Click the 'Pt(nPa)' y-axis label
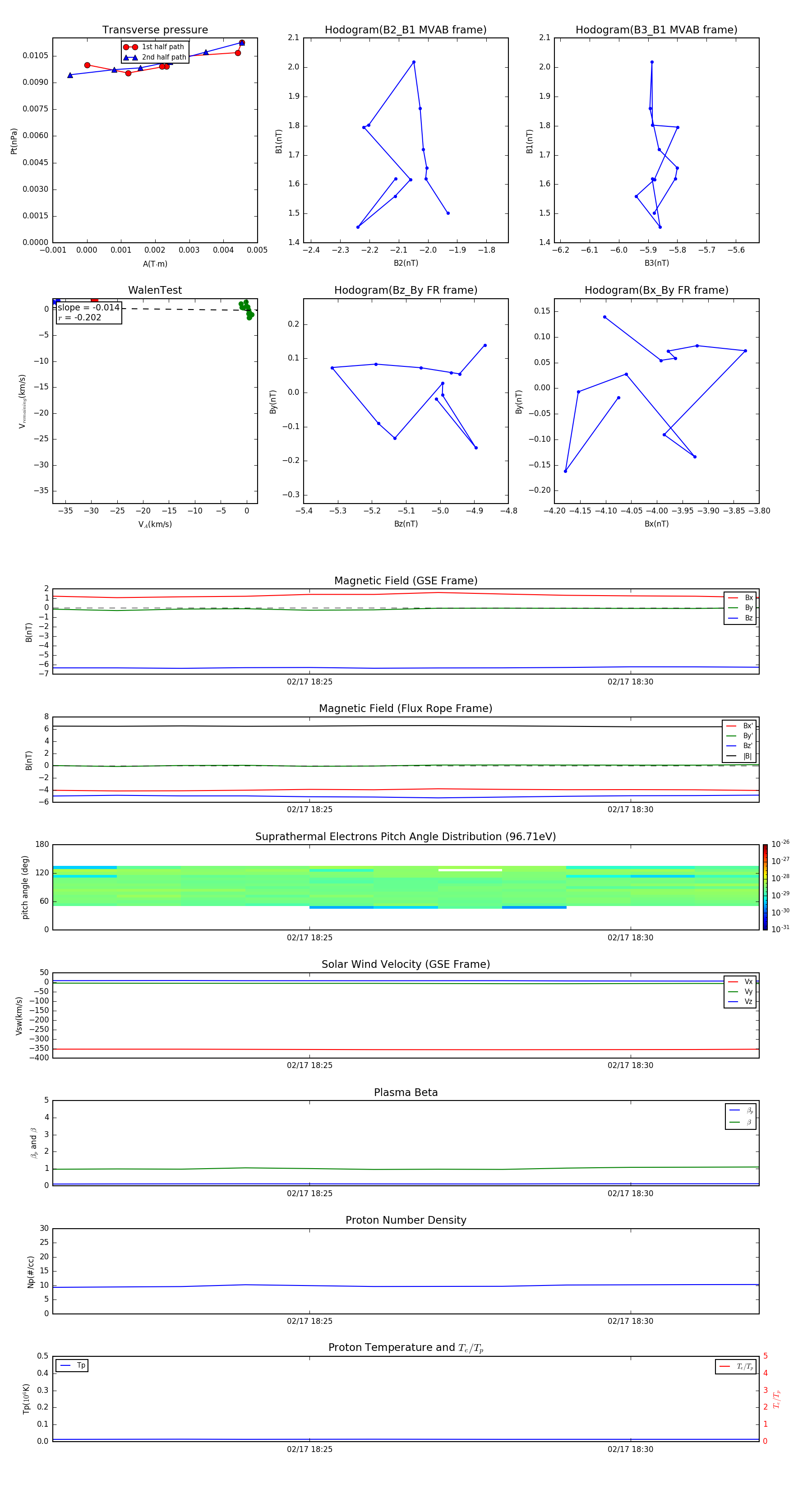 click(14, 140)
